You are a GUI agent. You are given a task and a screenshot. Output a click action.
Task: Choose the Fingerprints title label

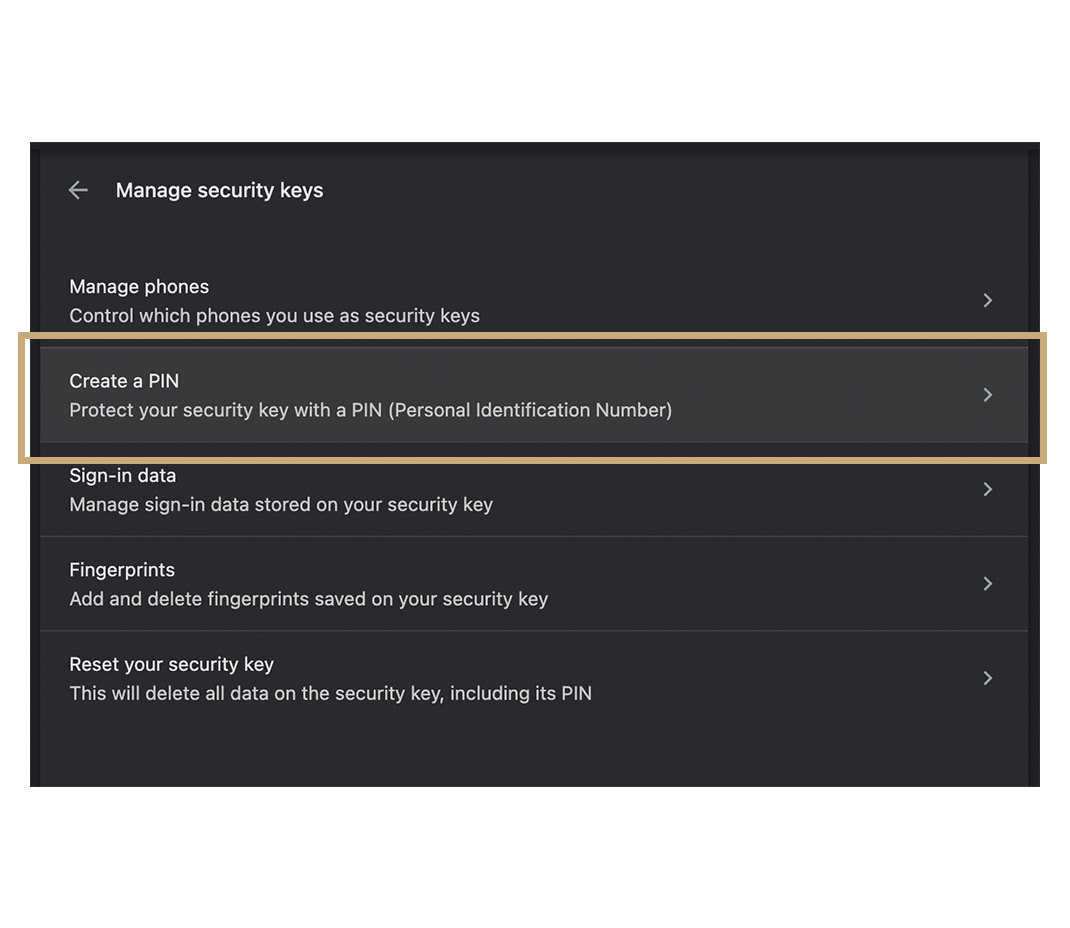click(122, 570)
